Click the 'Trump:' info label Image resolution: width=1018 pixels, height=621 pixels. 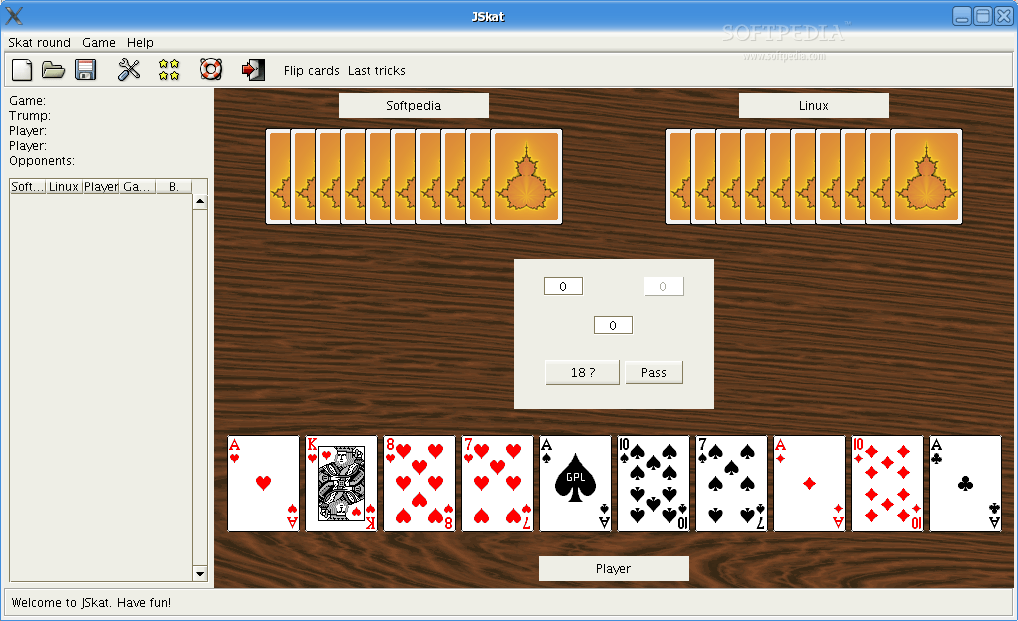click(30, 116)
